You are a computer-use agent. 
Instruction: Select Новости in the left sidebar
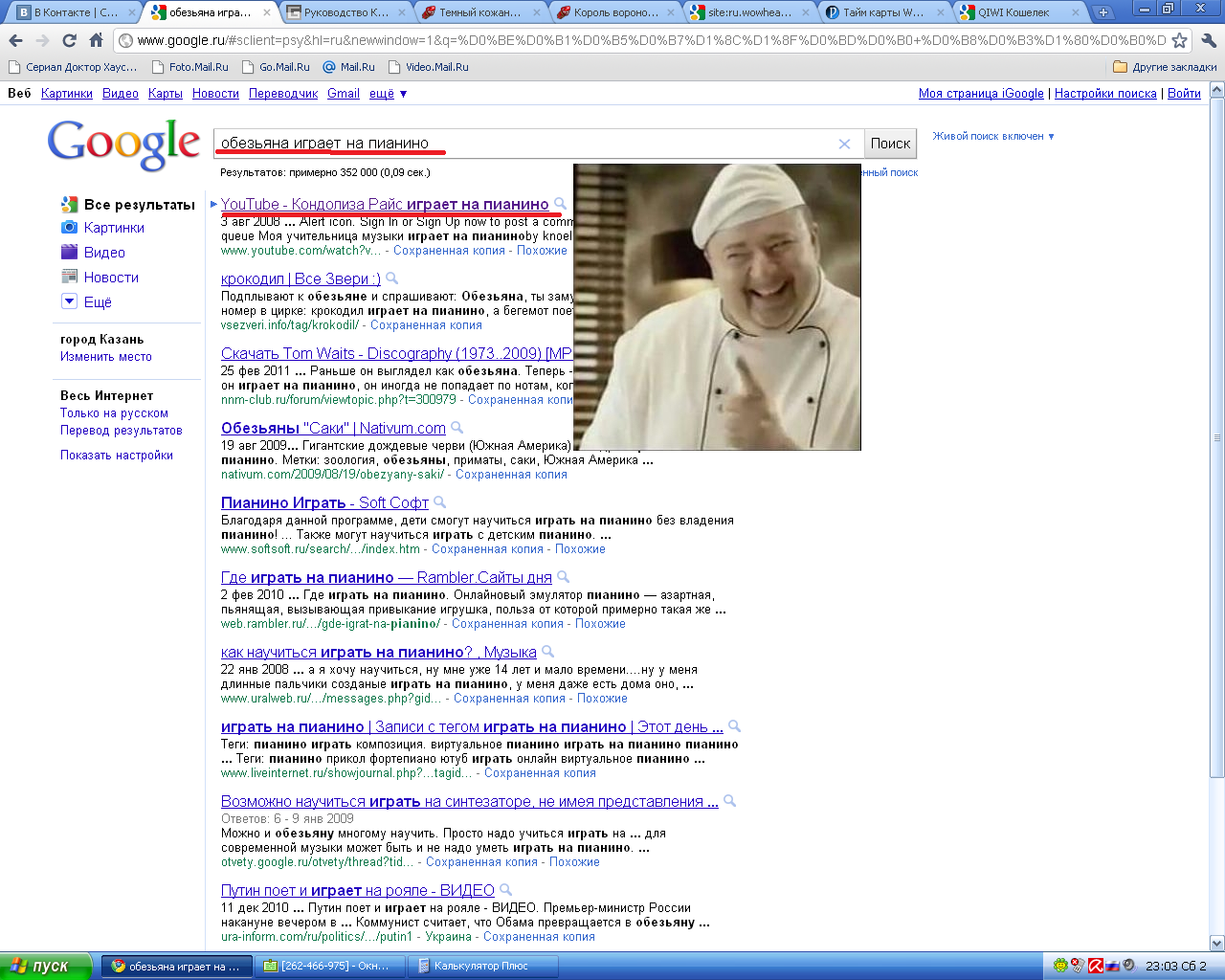(x=111, y=278)
